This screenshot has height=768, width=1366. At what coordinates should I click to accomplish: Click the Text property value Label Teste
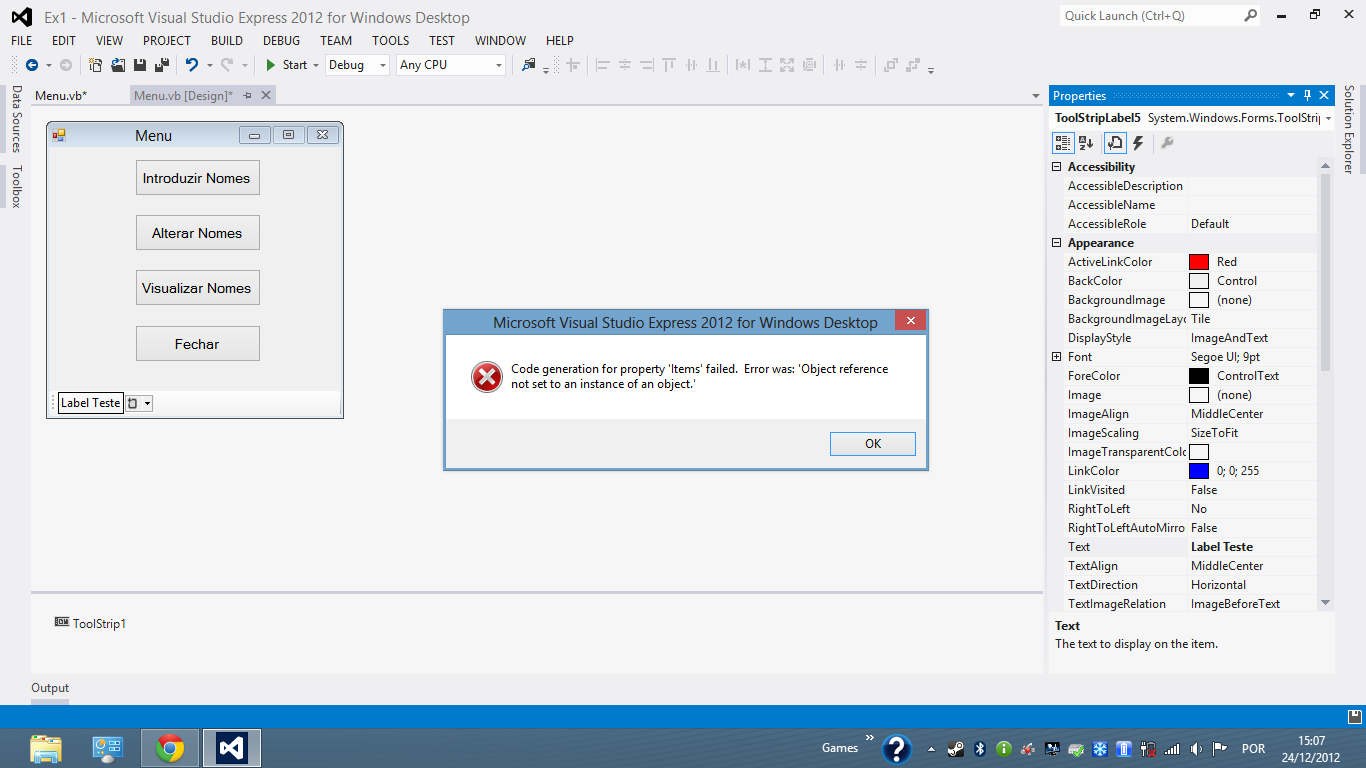point(1222,547)
